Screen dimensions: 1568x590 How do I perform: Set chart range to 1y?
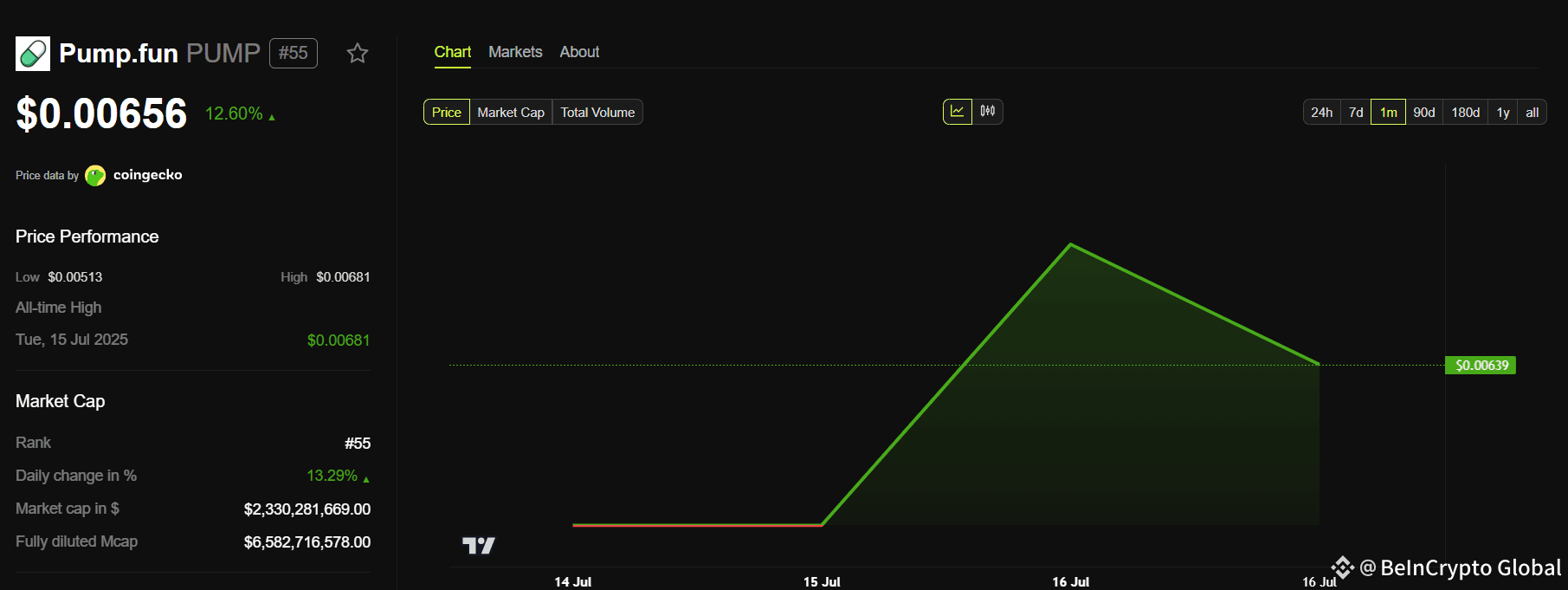(x=1503, y=112)
